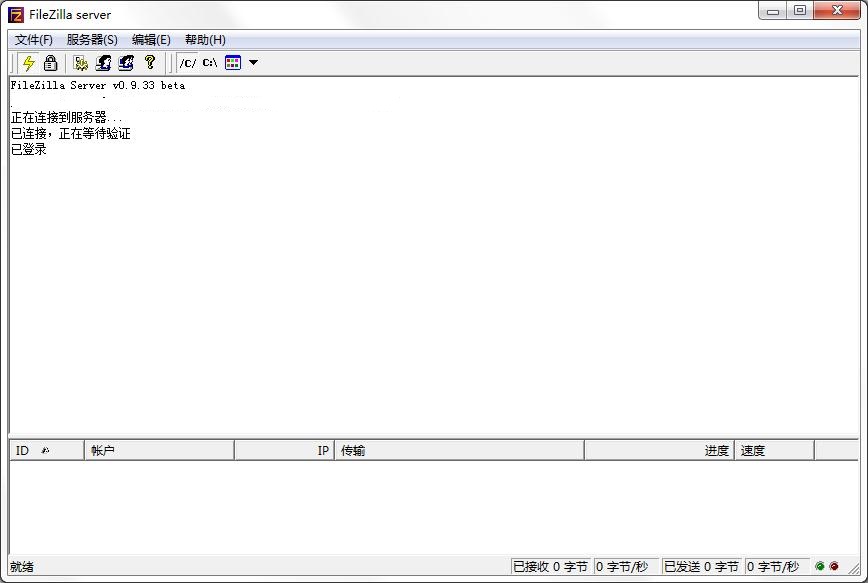Click the colored grid display icon
This screenshot has width=868, height=583.
233,62
